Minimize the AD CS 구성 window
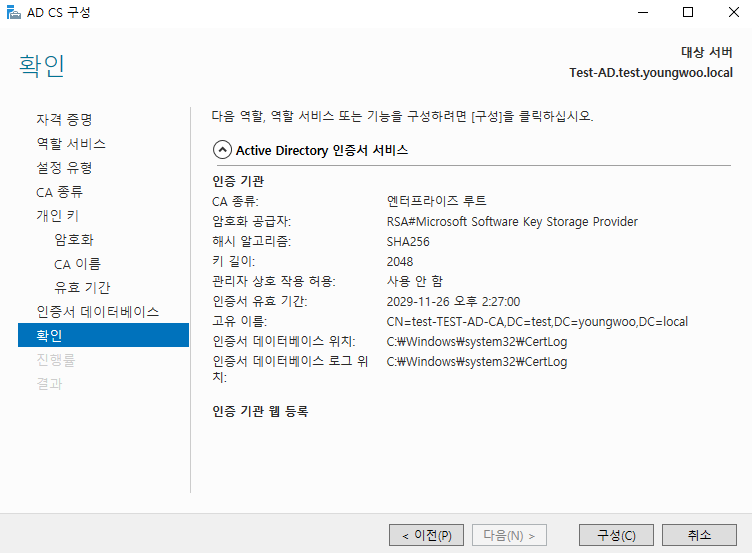 pos(643,12)
